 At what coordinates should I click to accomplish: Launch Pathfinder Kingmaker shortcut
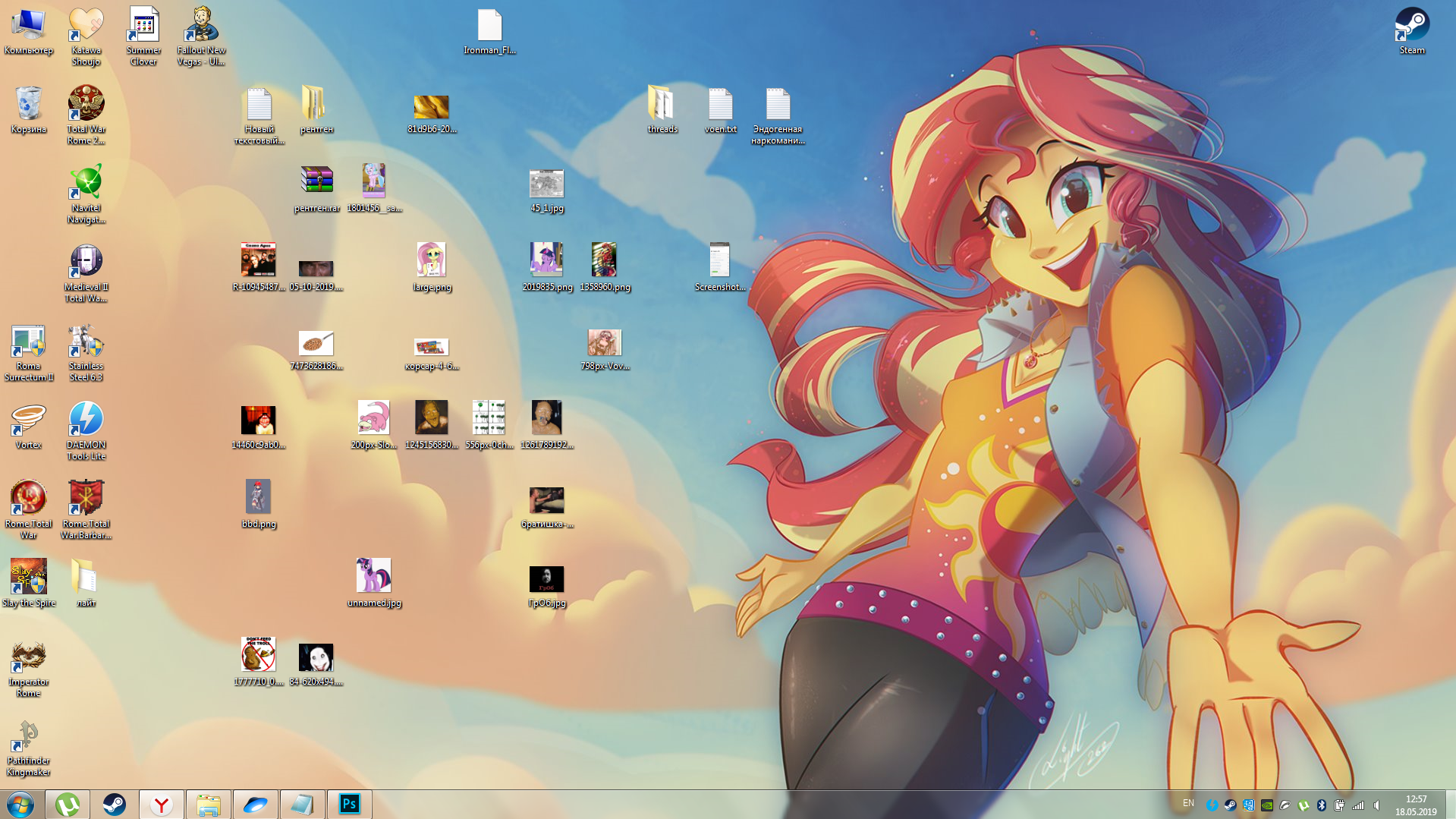coord(28,747)
